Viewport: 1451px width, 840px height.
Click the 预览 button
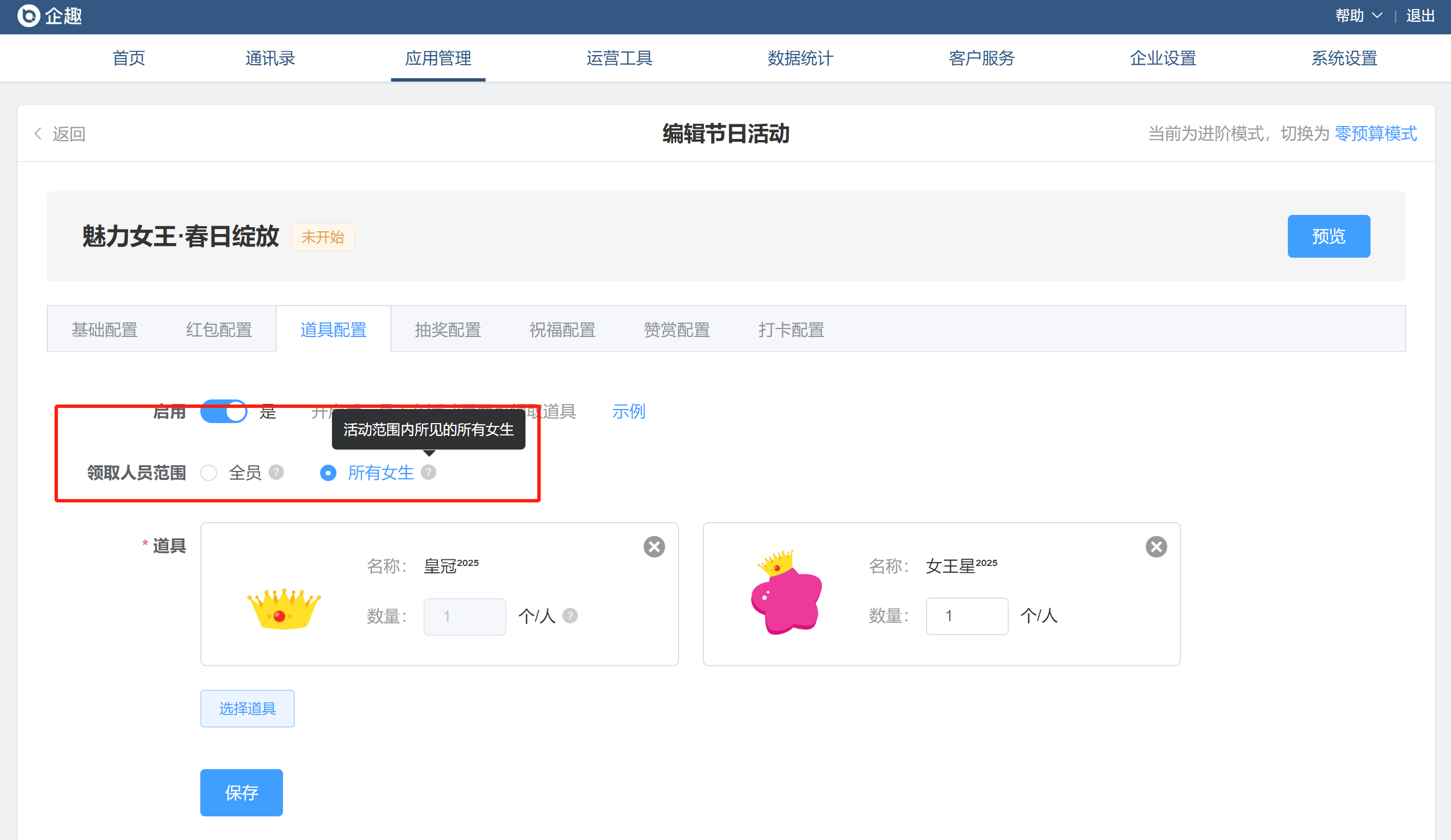point(1328,236)
